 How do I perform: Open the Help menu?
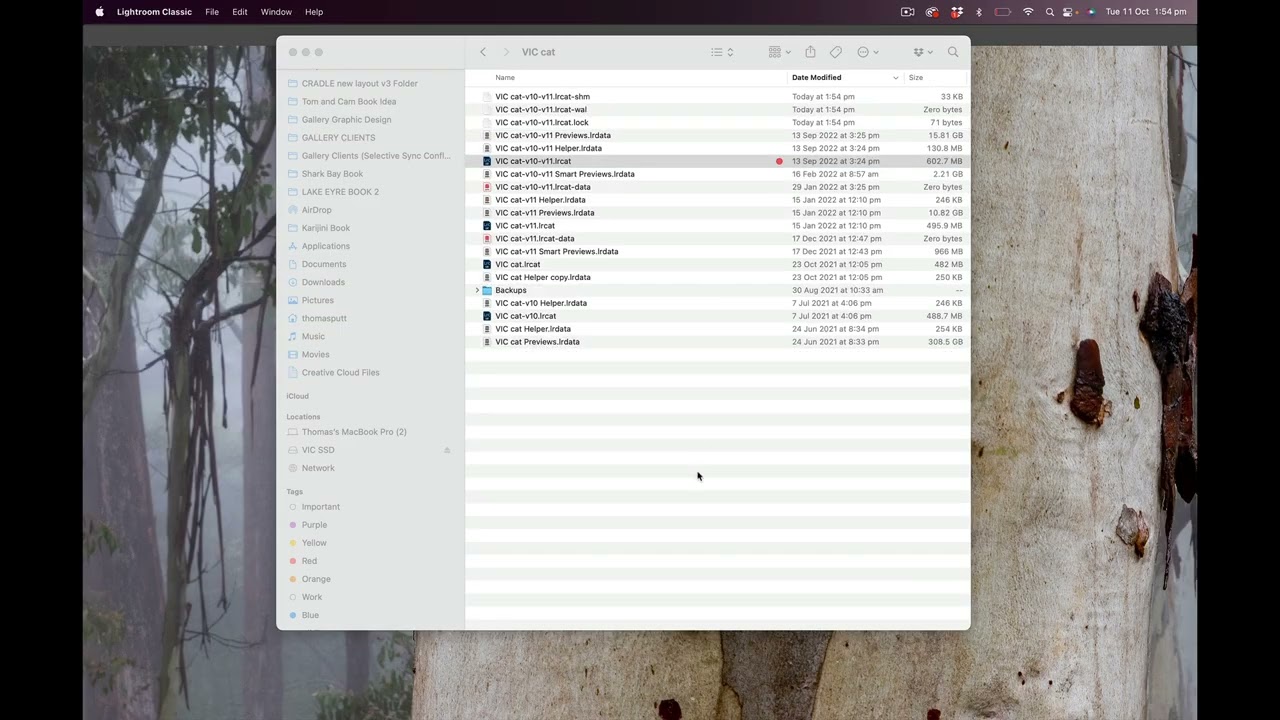tap(314, 12)
